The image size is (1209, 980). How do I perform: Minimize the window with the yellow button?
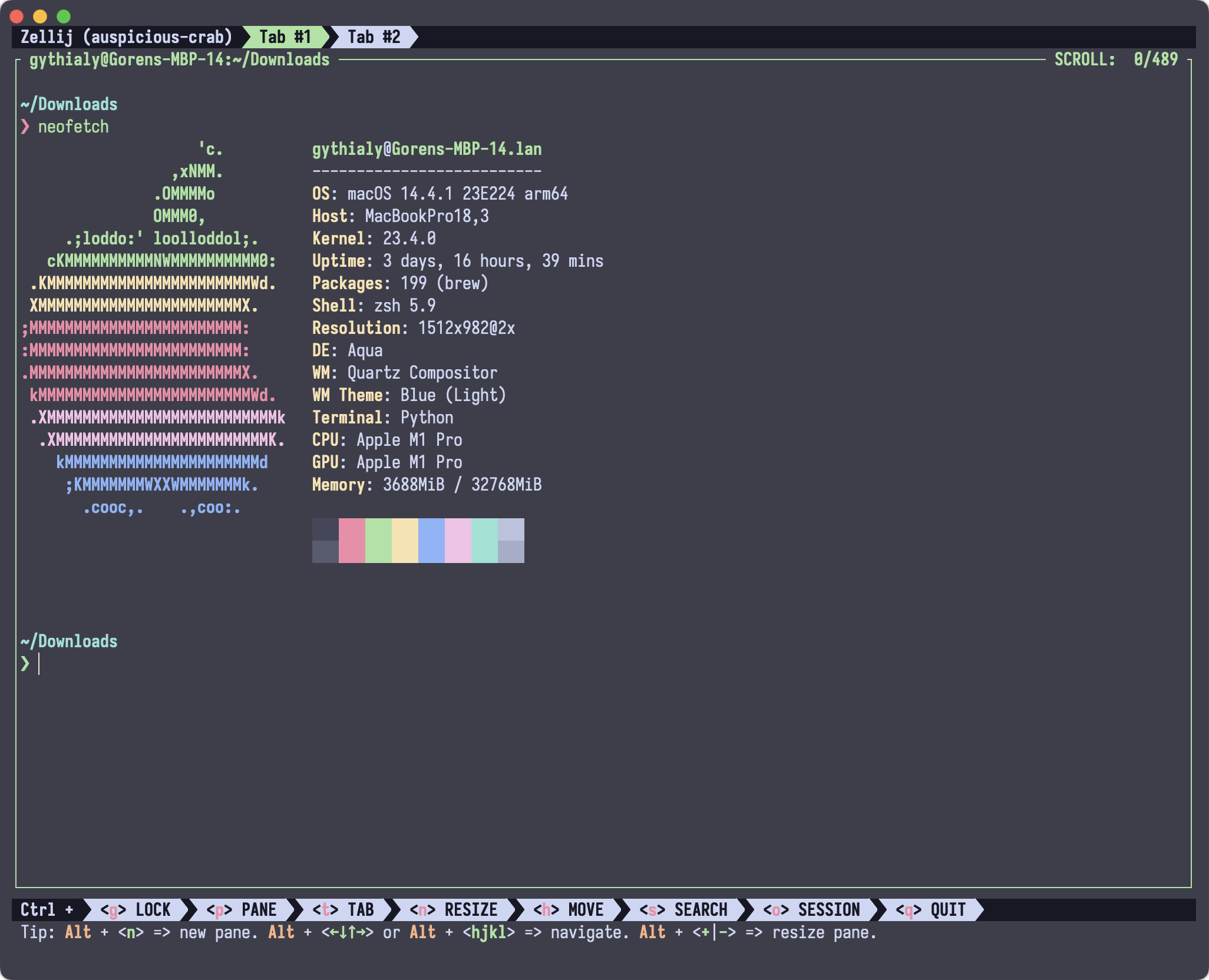click(x=40, y=16)
